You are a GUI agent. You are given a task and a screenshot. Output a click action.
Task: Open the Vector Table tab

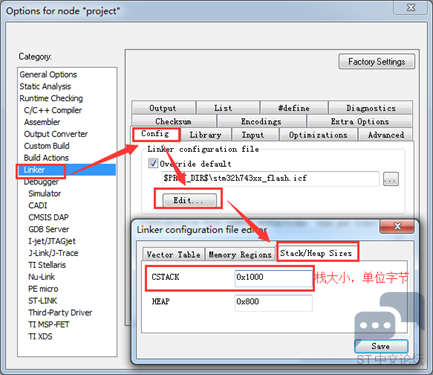173,255
